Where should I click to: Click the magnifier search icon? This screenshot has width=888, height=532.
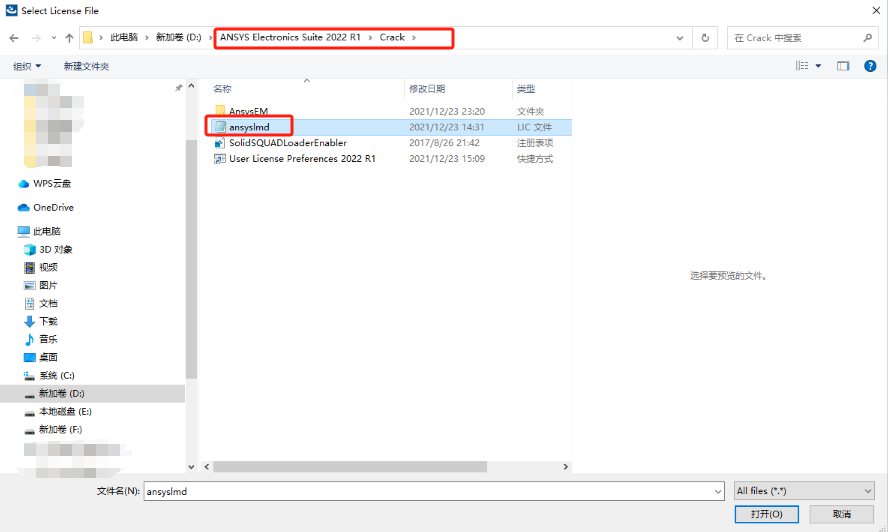(x=867, y=38)
